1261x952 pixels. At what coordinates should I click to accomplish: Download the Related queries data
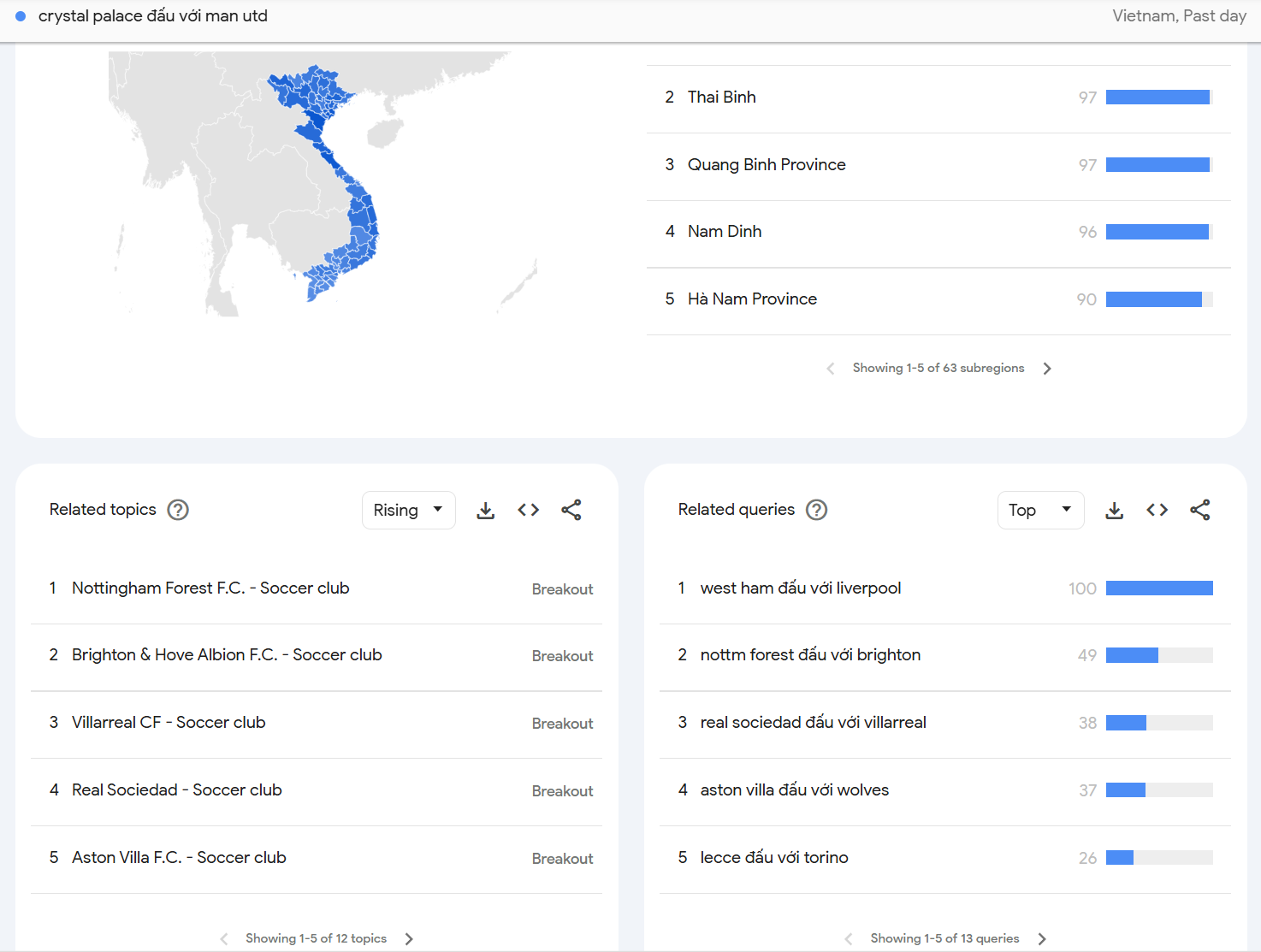click(1114, 511)
